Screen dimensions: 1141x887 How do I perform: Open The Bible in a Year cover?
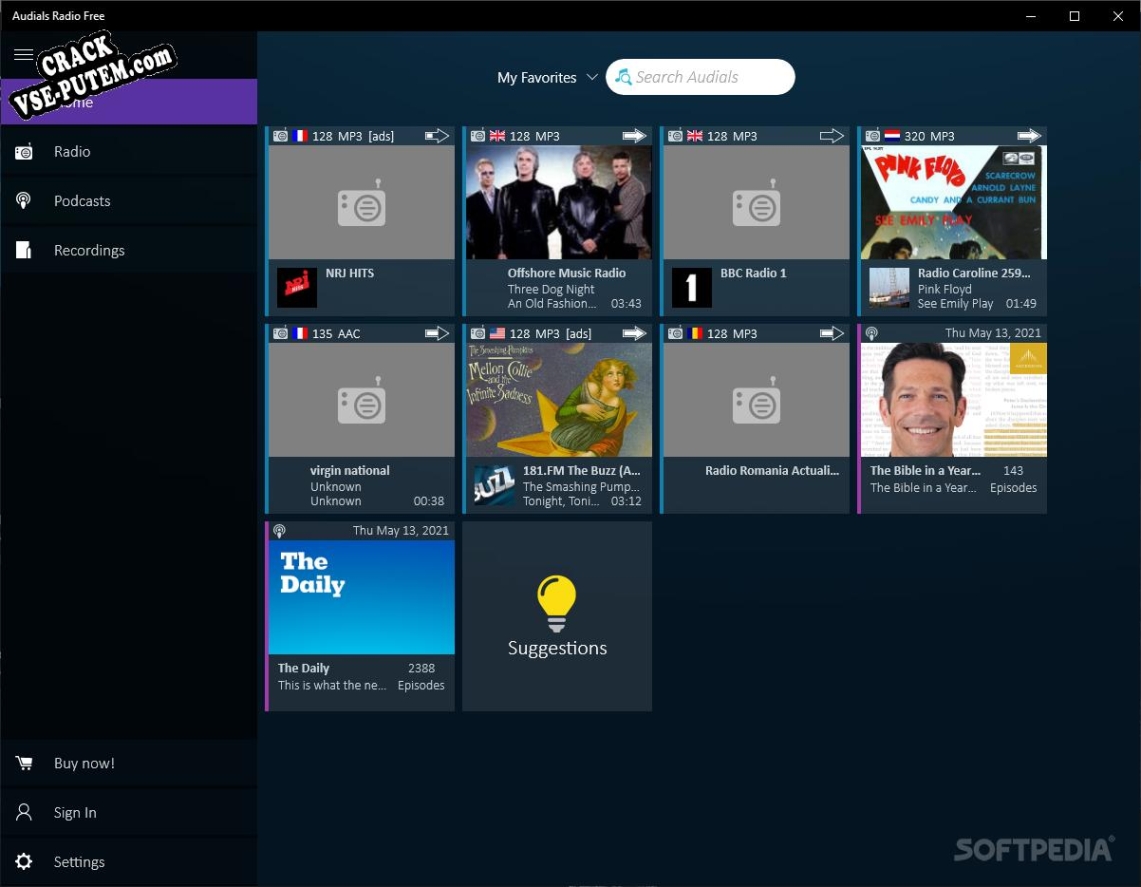[953, 400]
